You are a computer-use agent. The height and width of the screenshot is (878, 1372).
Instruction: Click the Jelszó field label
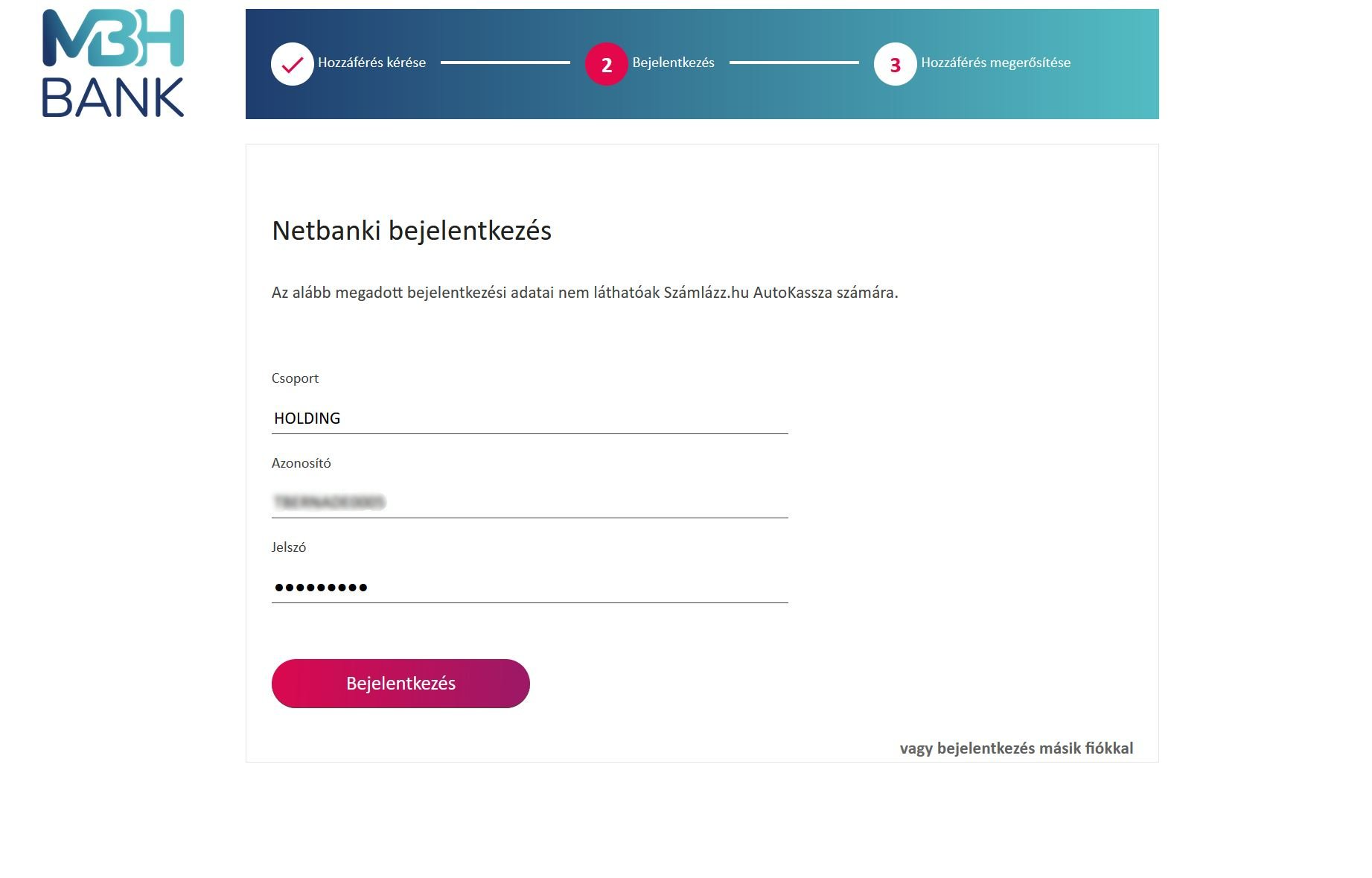point(289,547)
